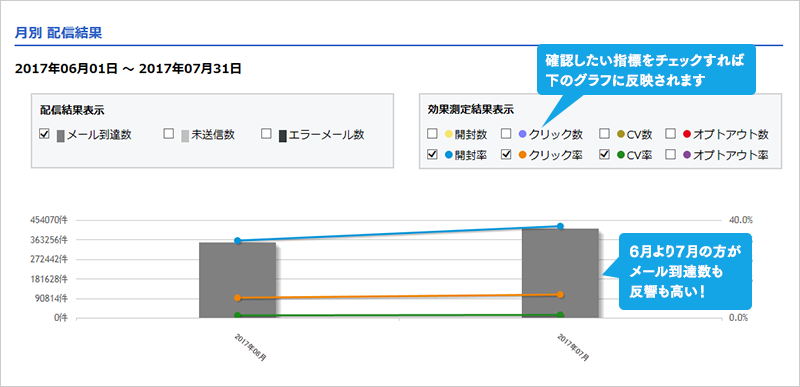Image resolution: width=800 pixels, height=387 pixels.
Task: Click the blue 開封率 point for June
Action: (237, 241)
